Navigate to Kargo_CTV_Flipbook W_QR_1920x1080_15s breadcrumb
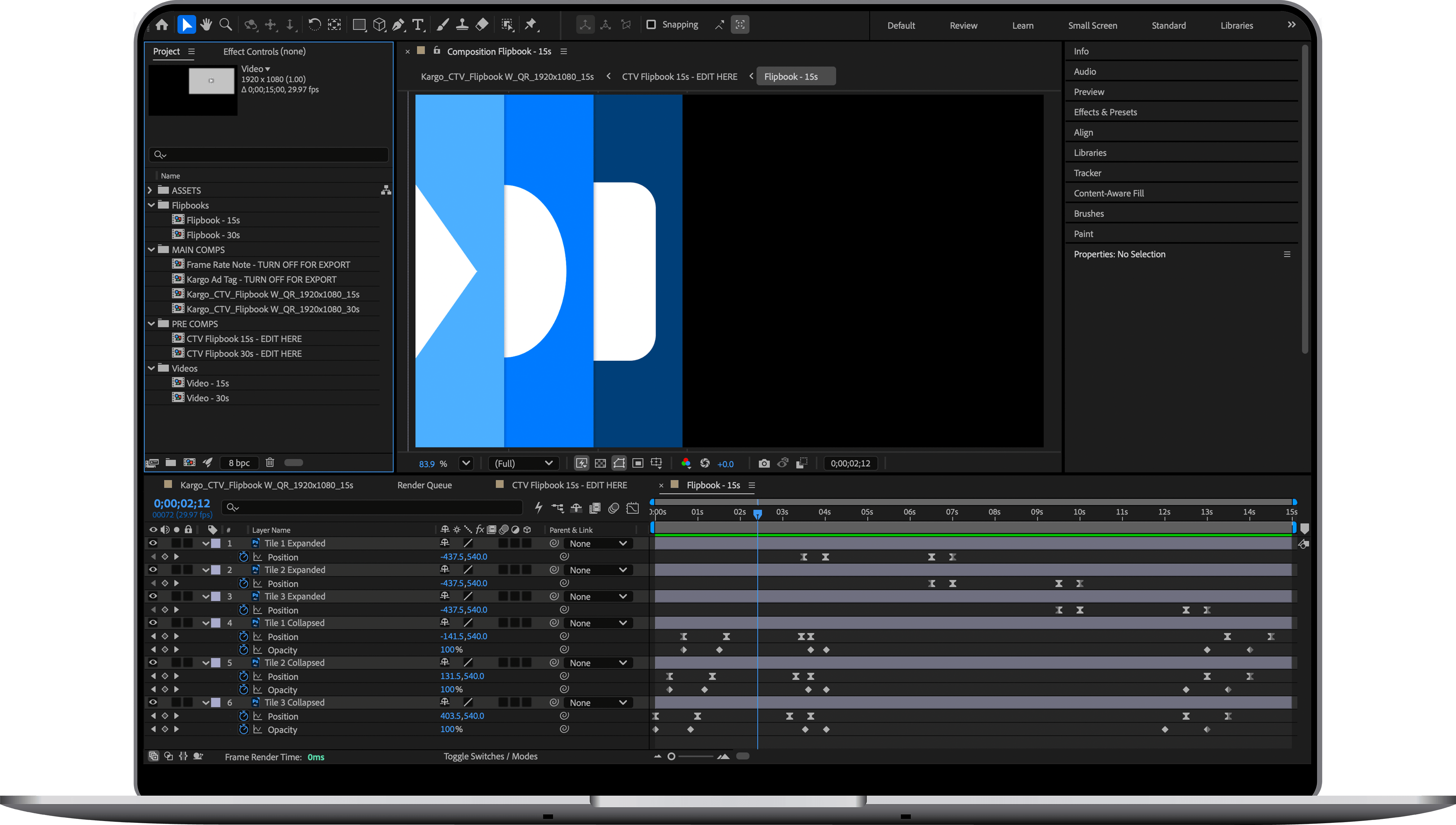Screen dimensions: 1456x825 click(x=507, y=76)
